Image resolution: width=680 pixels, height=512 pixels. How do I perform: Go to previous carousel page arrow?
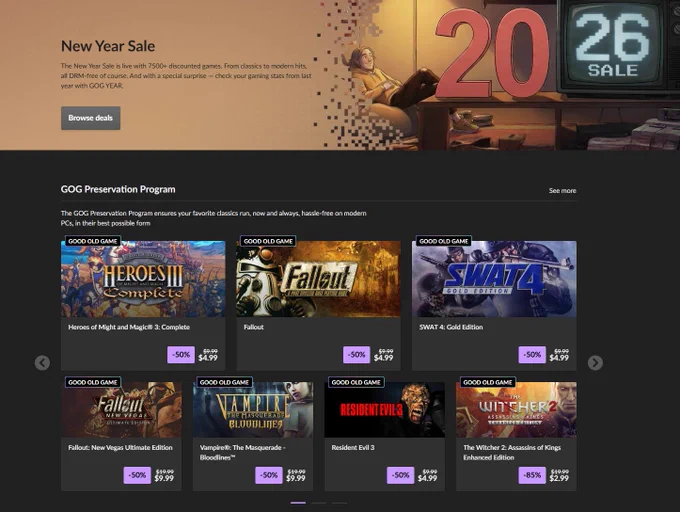[42, 363]
